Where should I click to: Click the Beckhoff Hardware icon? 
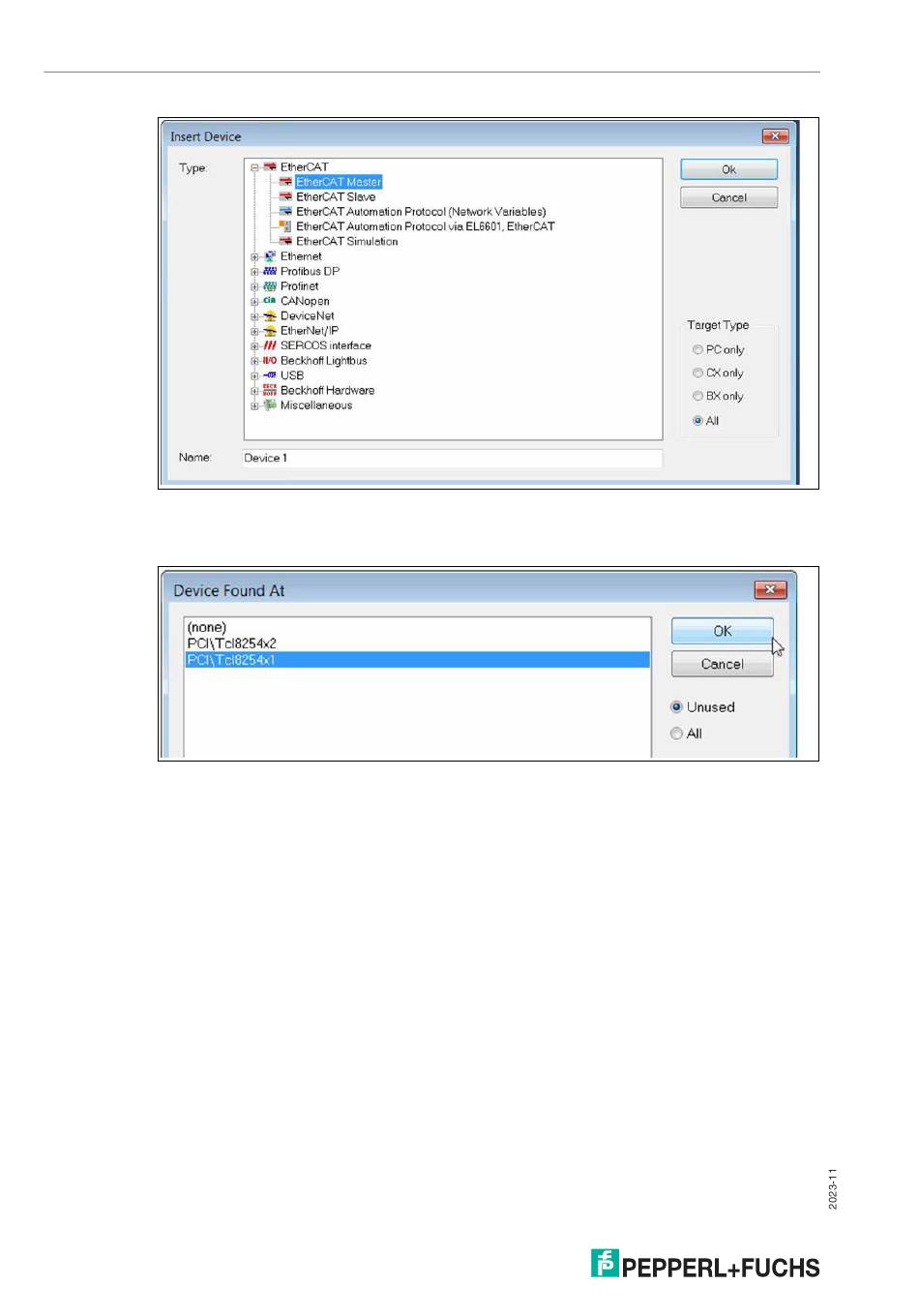270,390
